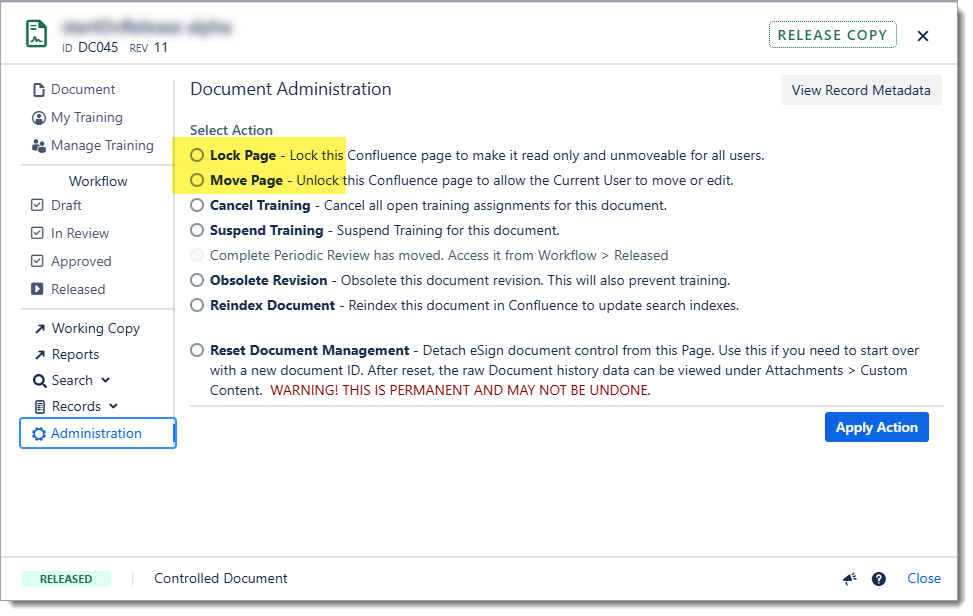
Task: Click the Close link at bottom right
Action: pos(923,579)
